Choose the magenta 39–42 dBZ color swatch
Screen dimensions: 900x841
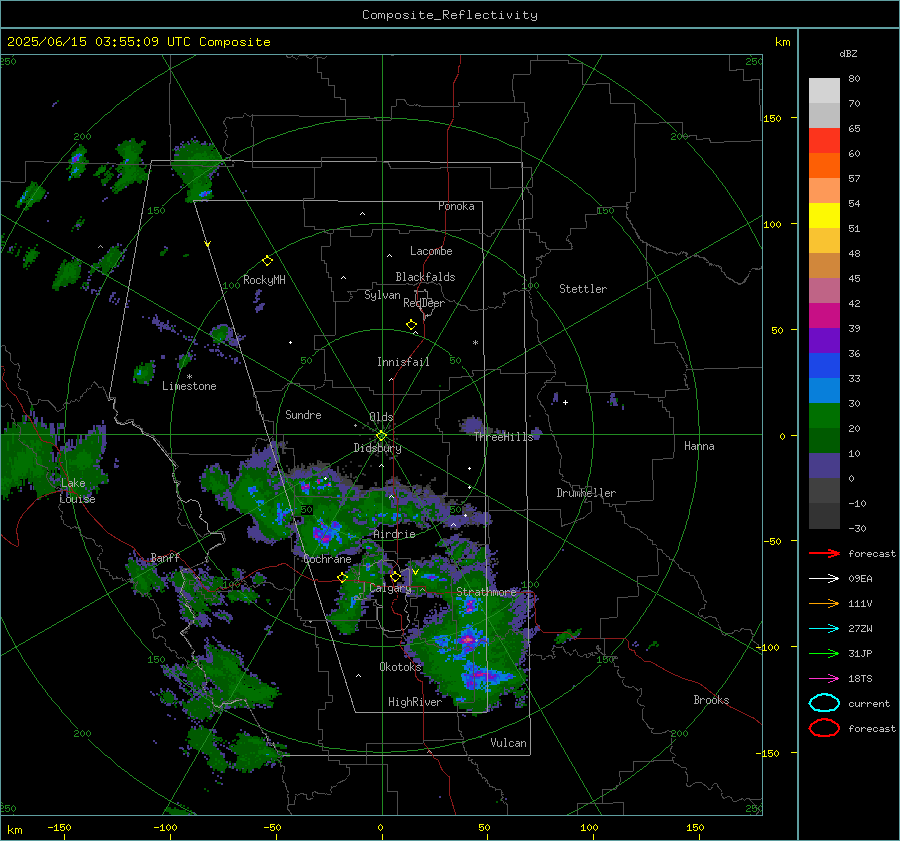pyautogui.click(x=824, y=316)
